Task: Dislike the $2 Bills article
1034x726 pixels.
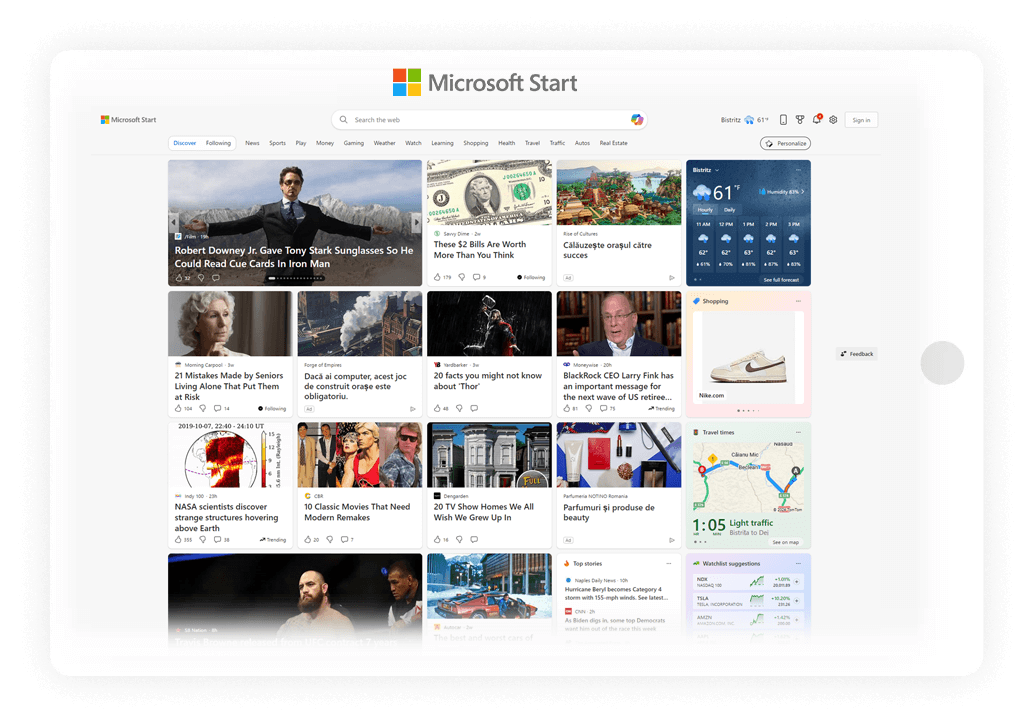Action: 462,277
